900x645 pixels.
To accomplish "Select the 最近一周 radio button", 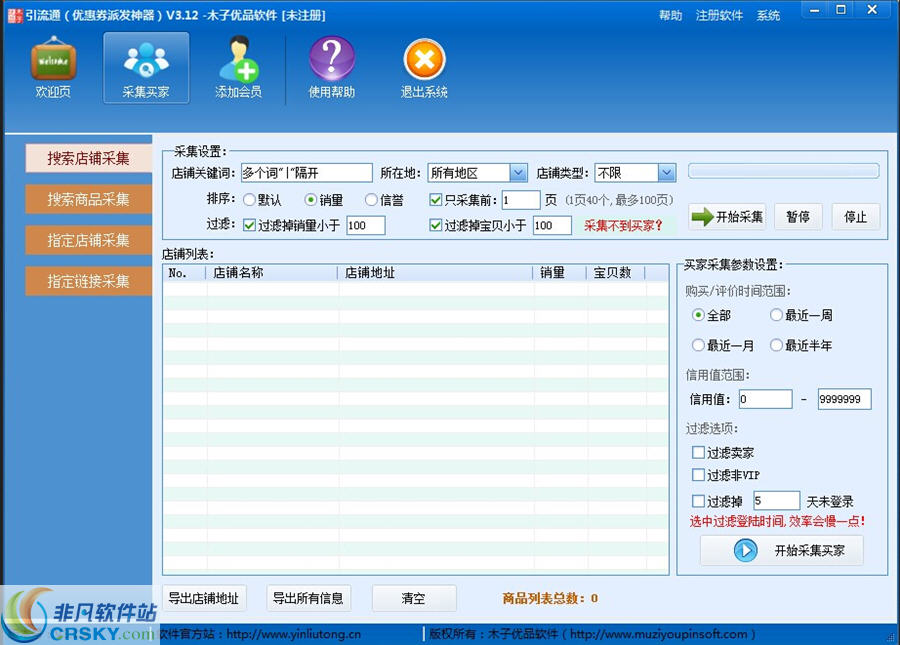I will [777, 315].
